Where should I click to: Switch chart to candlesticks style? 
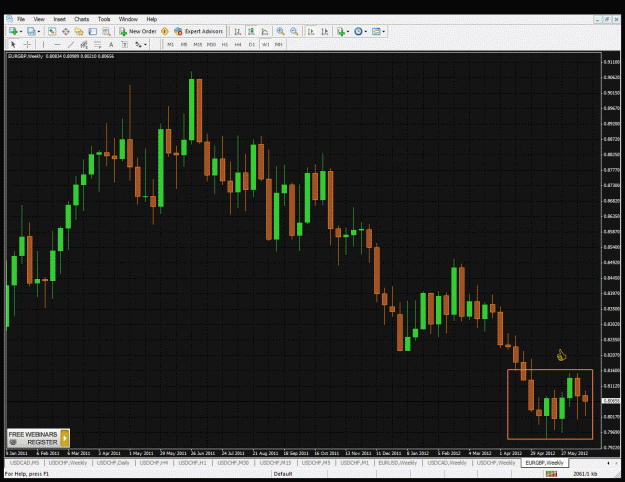(x=251, y=31)
